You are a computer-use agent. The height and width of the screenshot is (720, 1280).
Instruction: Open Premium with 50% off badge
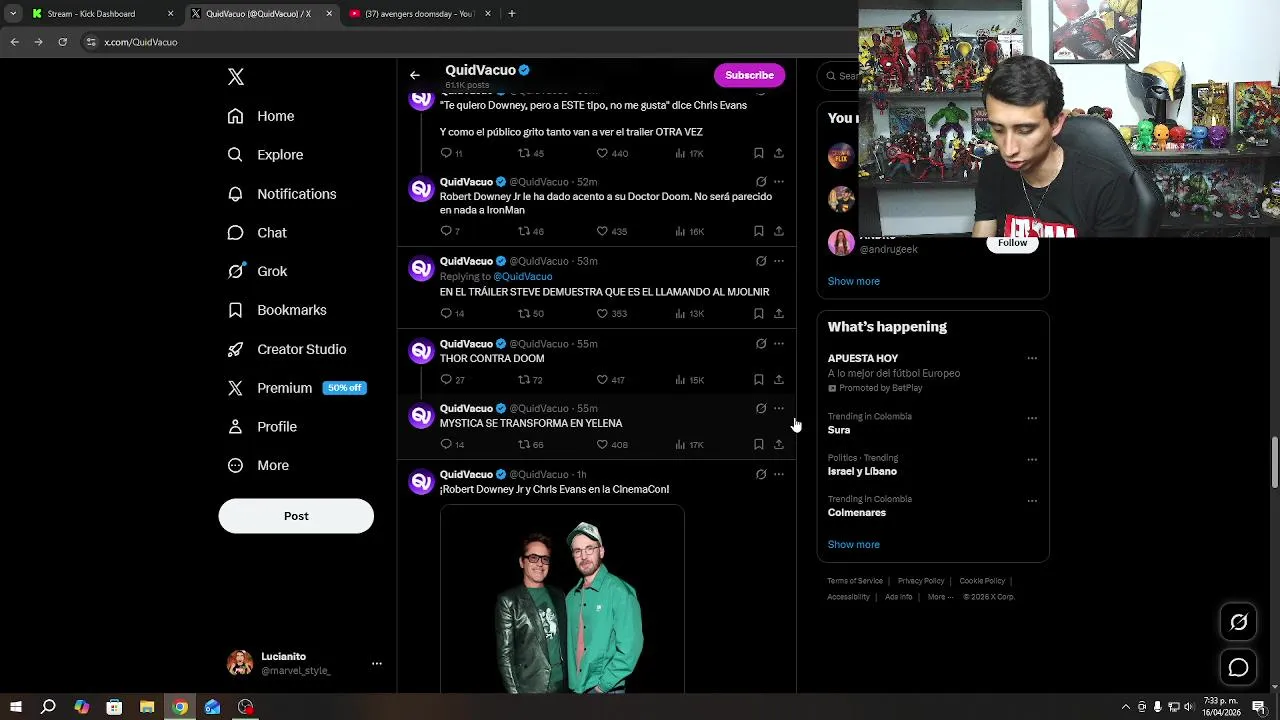coord(297,388)
